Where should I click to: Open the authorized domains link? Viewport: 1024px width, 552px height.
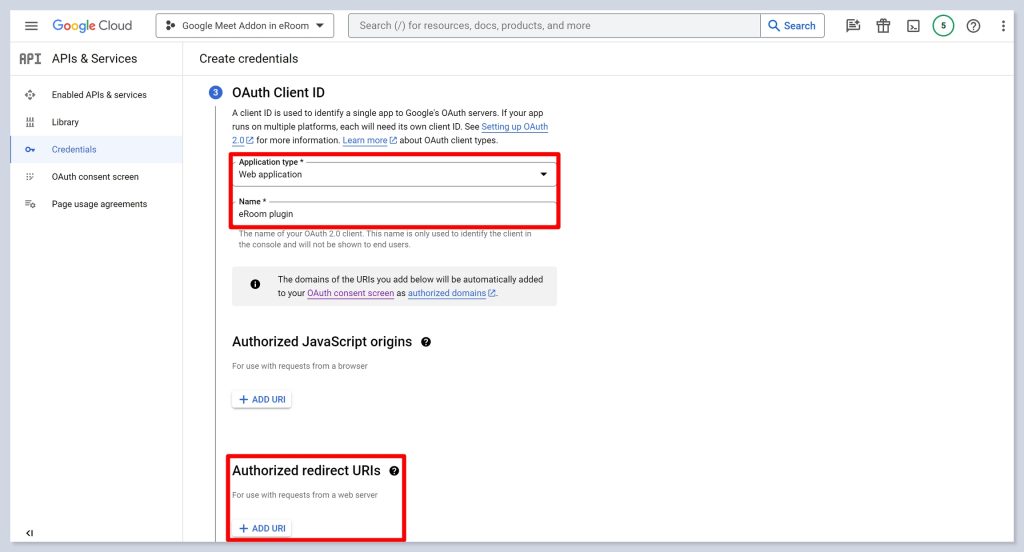447,293
